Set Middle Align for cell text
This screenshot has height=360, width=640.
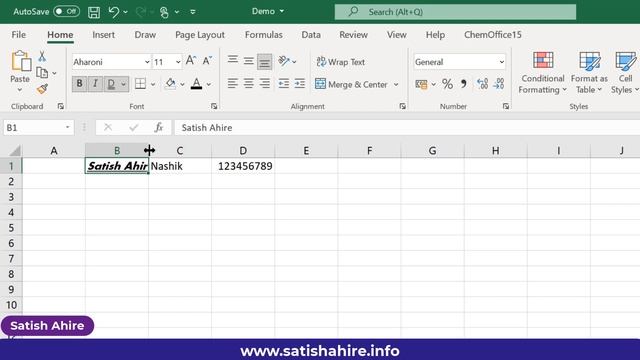(249, 61)
